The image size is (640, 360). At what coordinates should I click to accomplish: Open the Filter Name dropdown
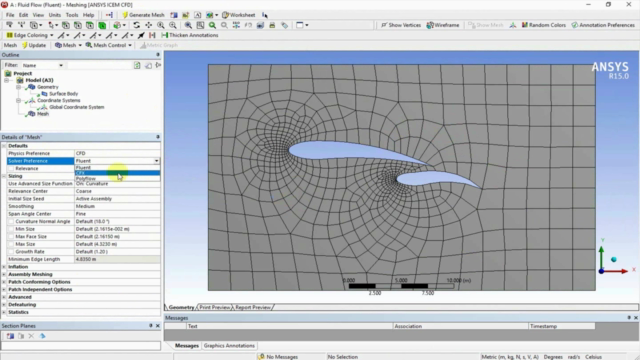(43, 65)
